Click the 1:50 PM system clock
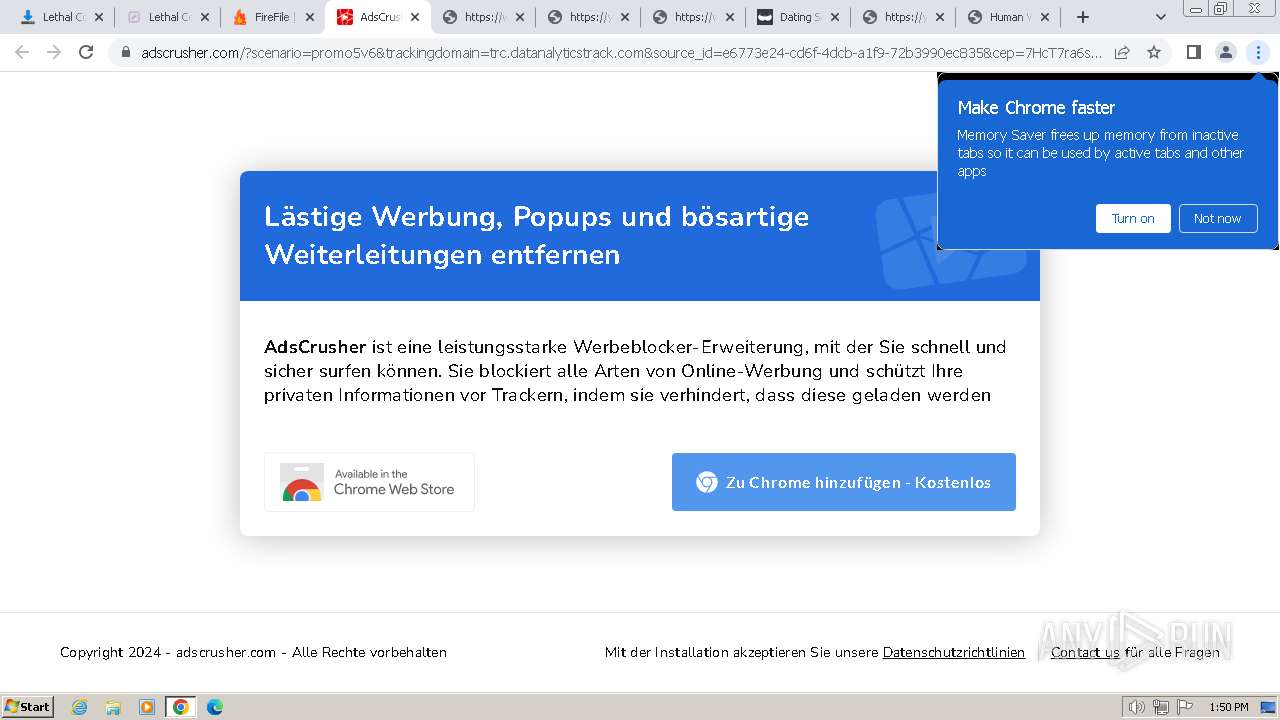 (1228, 707)
